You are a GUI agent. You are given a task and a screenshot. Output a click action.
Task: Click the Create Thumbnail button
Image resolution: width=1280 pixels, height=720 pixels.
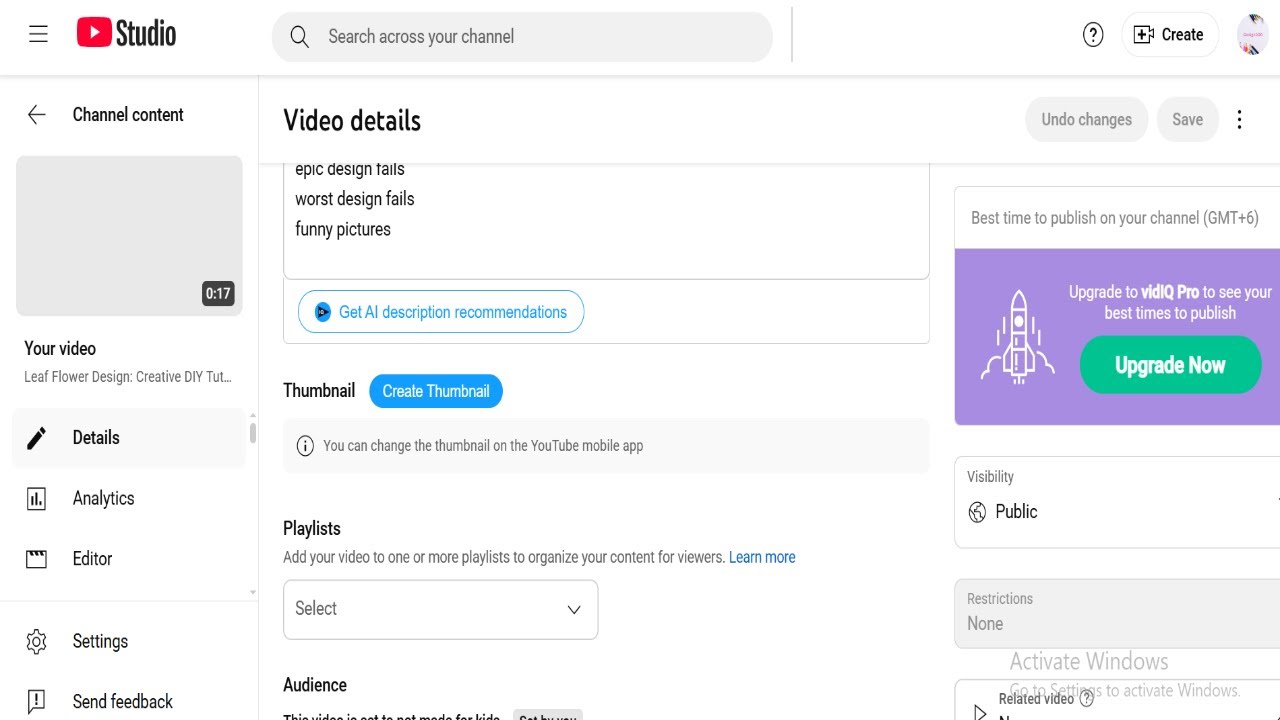(x=436, y=391)
